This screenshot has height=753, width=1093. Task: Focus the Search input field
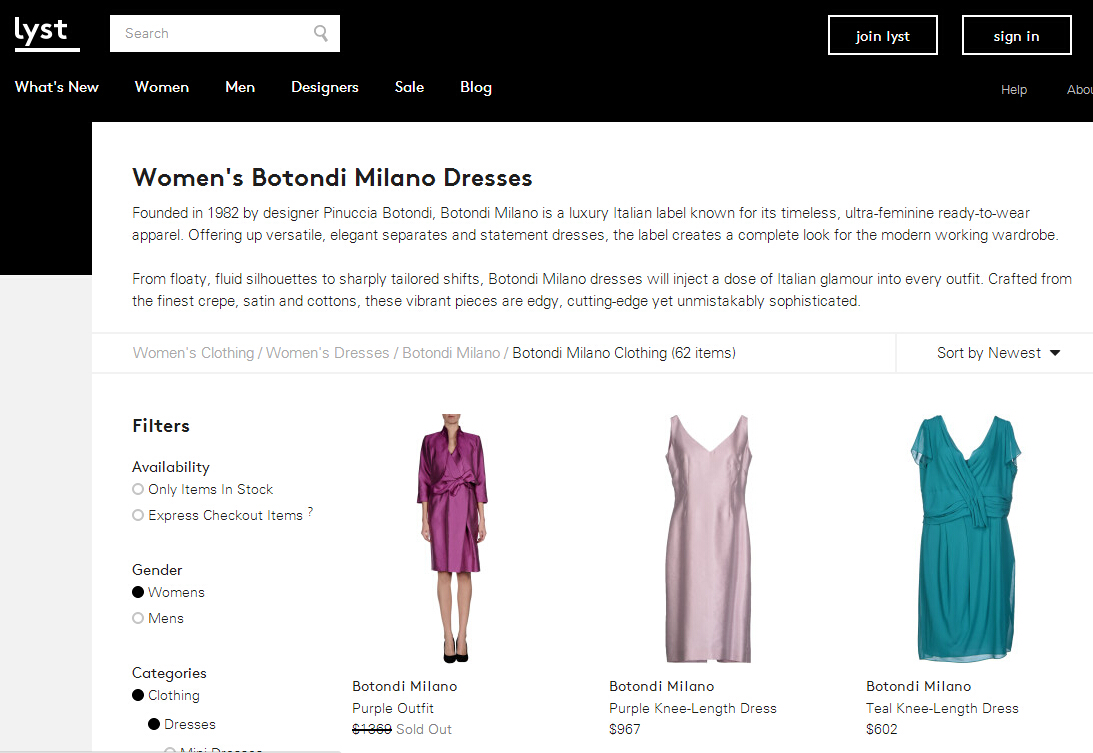[x=224, y=33]
